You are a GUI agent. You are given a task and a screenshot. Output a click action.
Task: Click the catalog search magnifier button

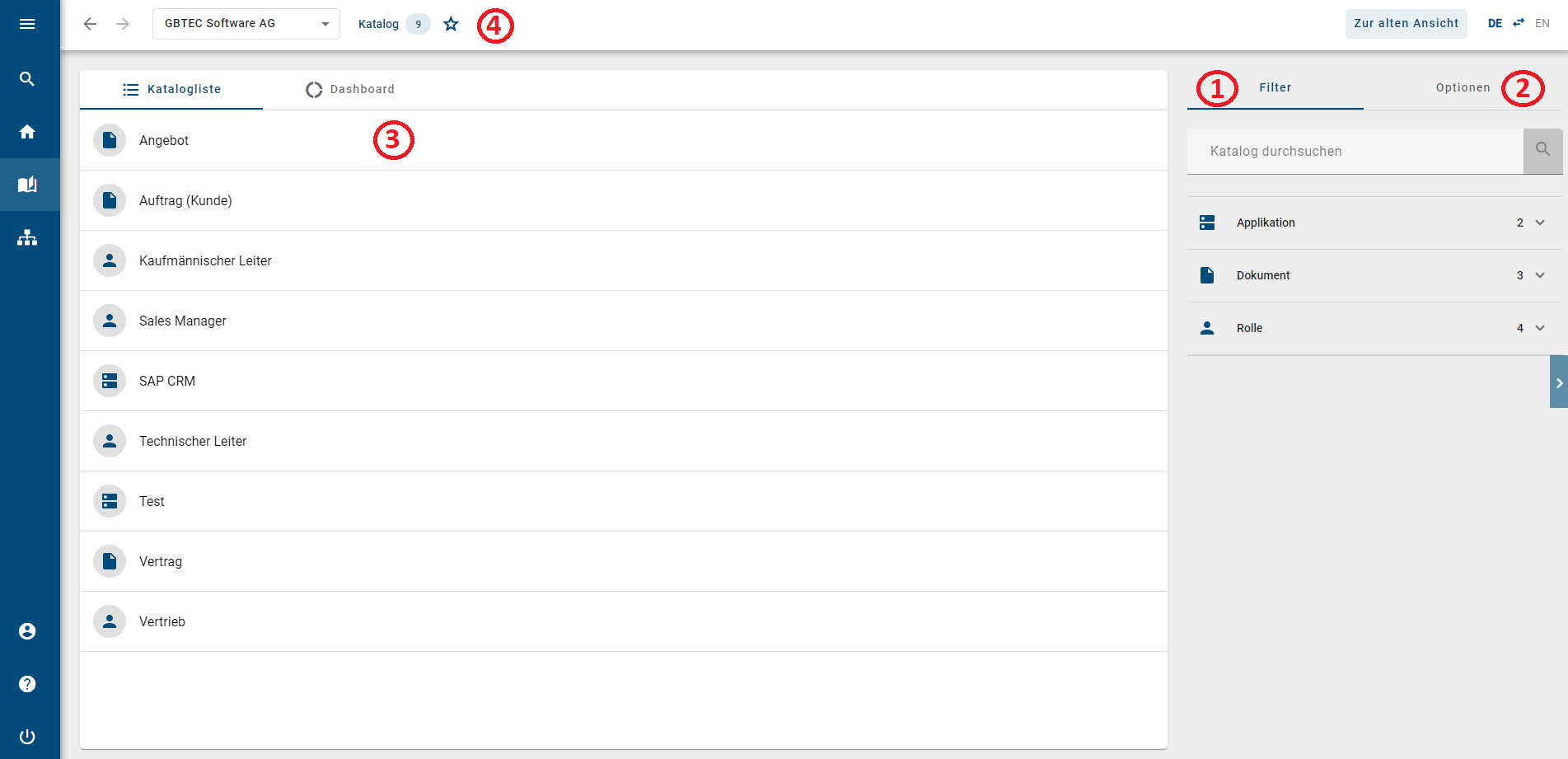click(x=1542, y=151)
